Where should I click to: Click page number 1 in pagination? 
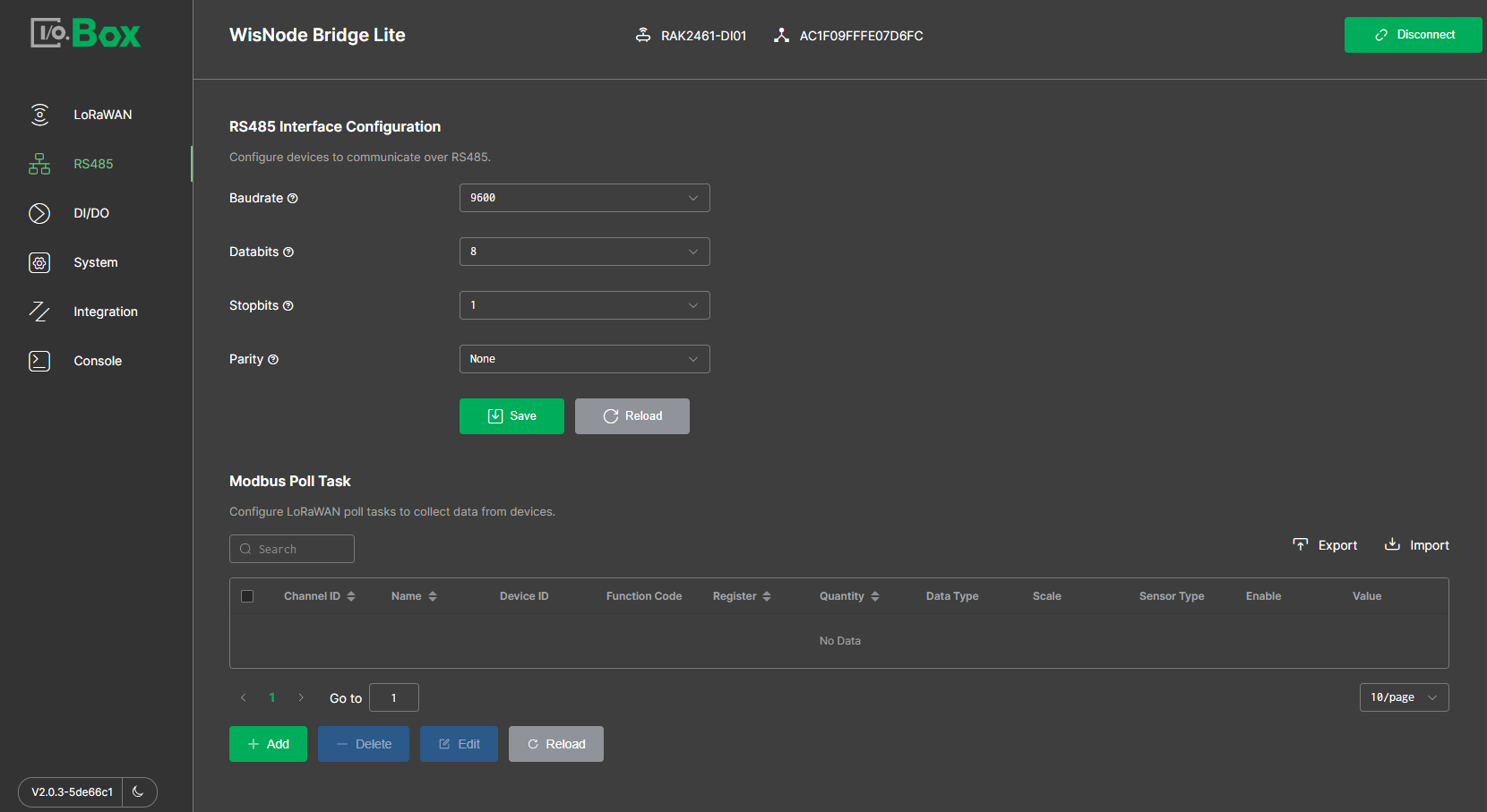(x=272, y=697)
